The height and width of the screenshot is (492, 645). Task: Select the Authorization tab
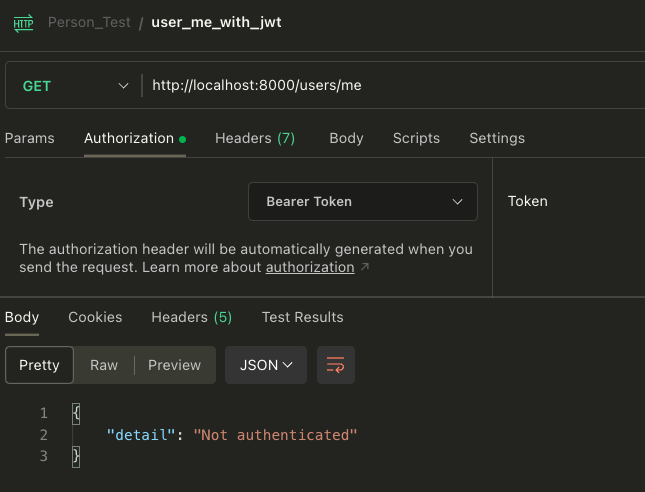pos(129,138)
